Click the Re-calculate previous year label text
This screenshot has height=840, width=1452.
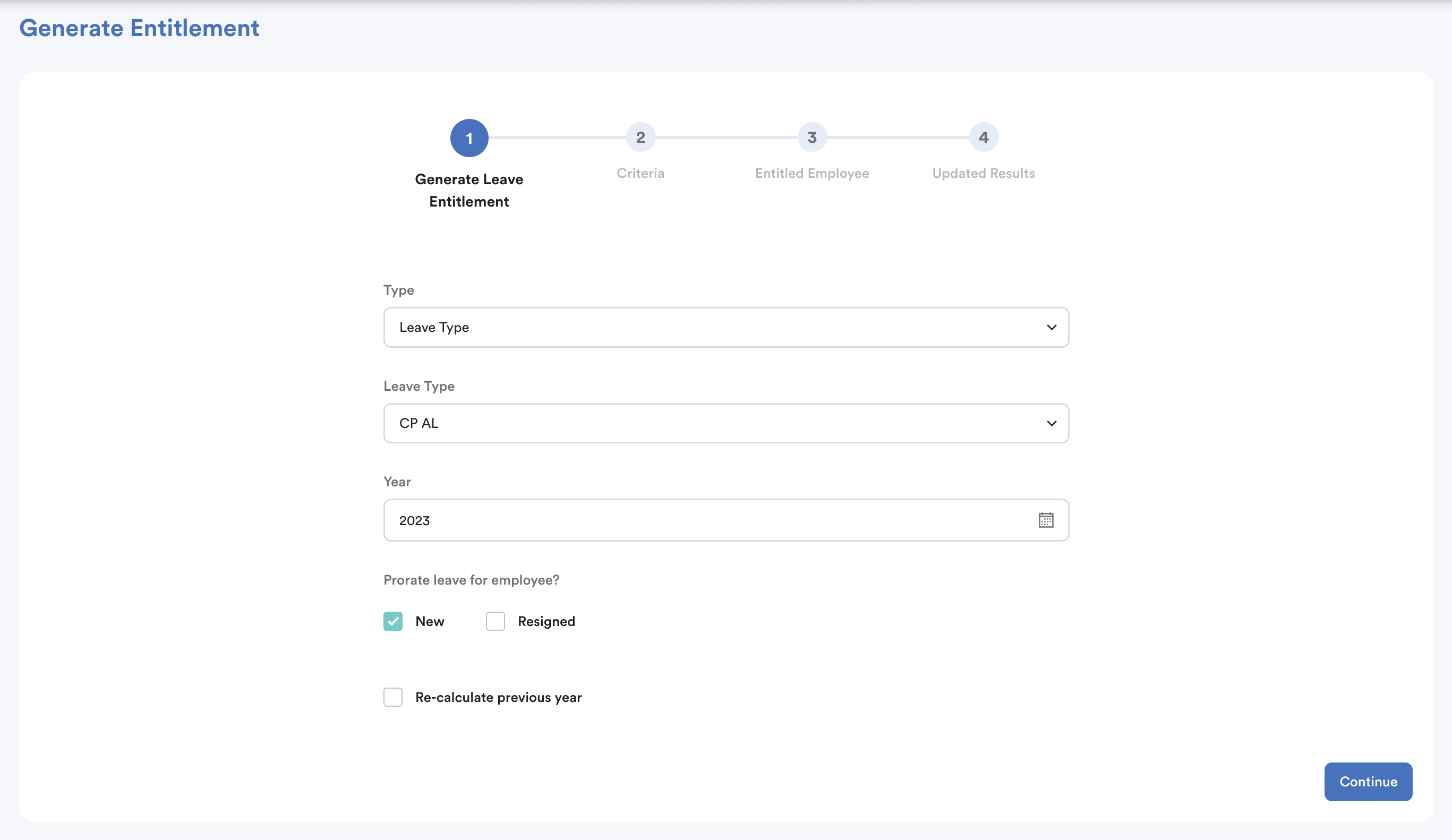point(498,697)
